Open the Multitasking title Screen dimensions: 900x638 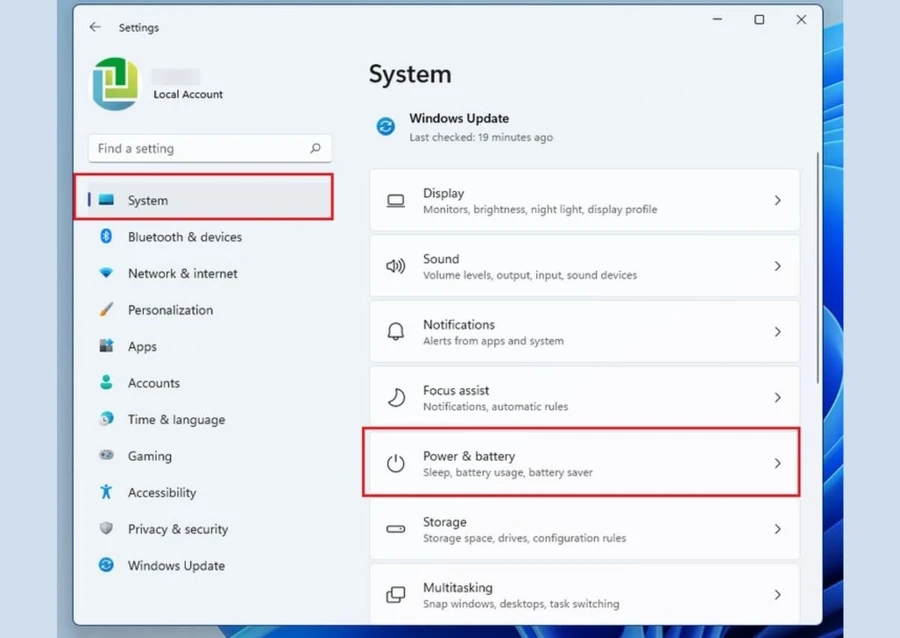coord(457,588)
